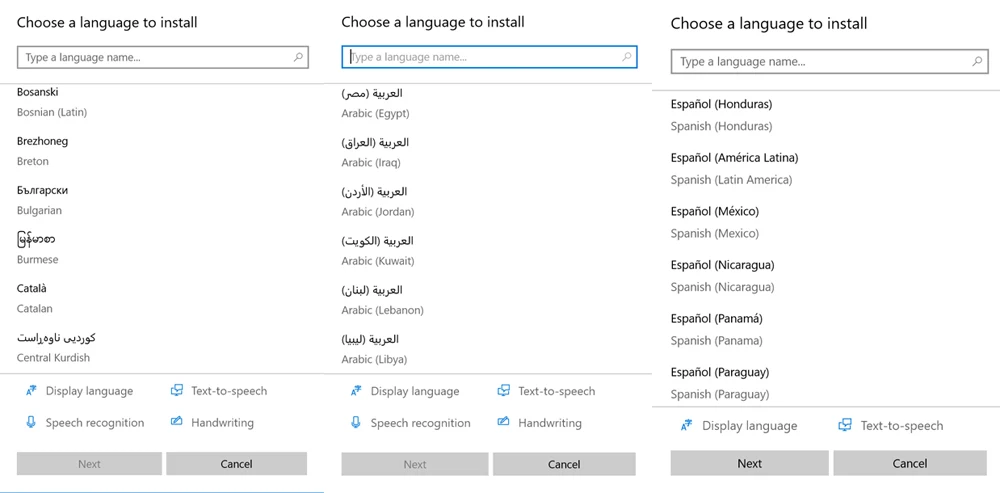Screen dimensions: 1000x493
Task: Click Next button in right dialog
Action: (x=750, y=463)
